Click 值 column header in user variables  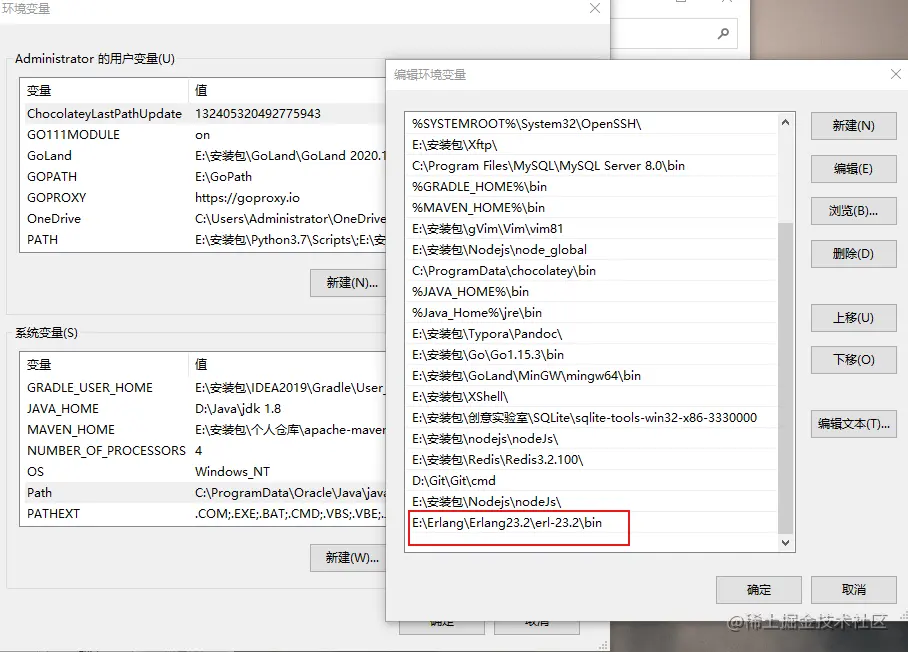point(287,90)
